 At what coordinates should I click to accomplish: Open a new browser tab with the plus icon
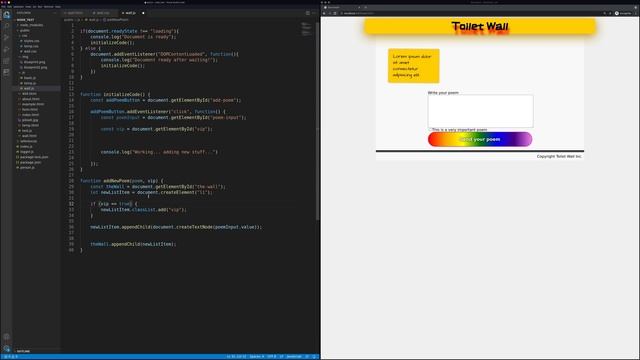pyautogui.click(x=365, y=7)
